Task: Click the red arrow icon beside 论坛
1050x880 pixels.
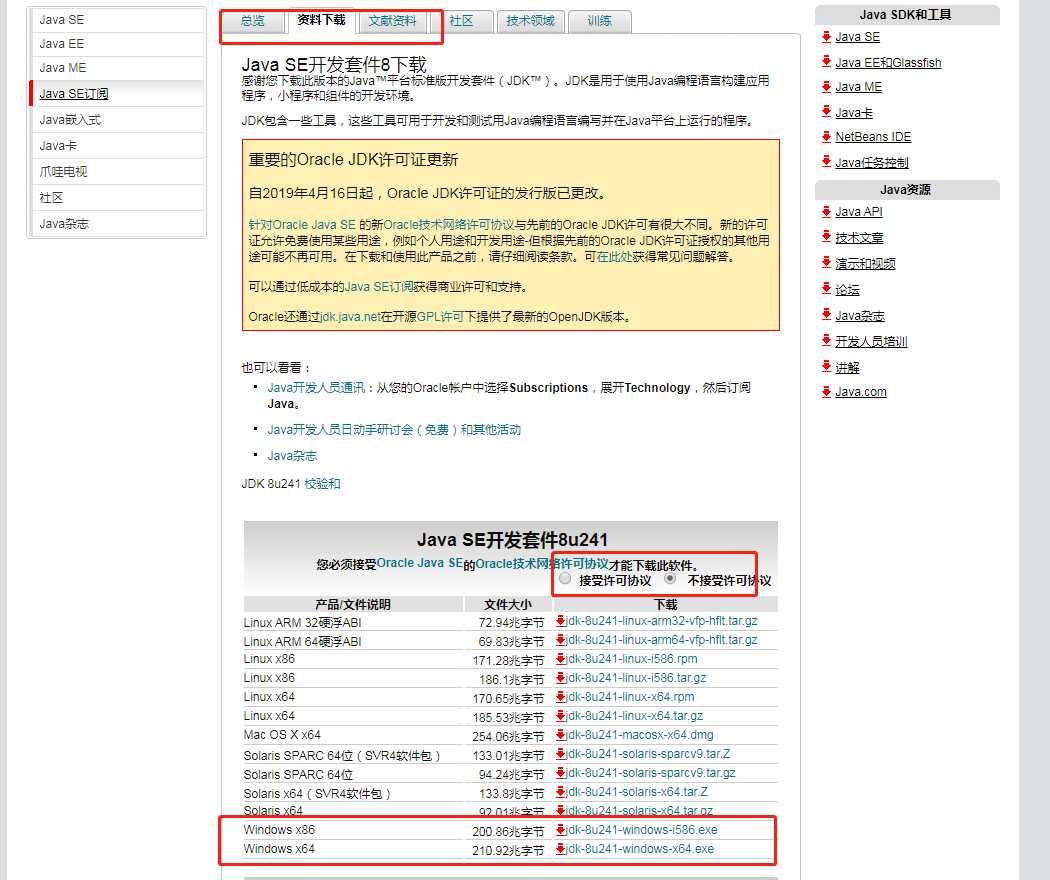Action: tap(826, 289)
